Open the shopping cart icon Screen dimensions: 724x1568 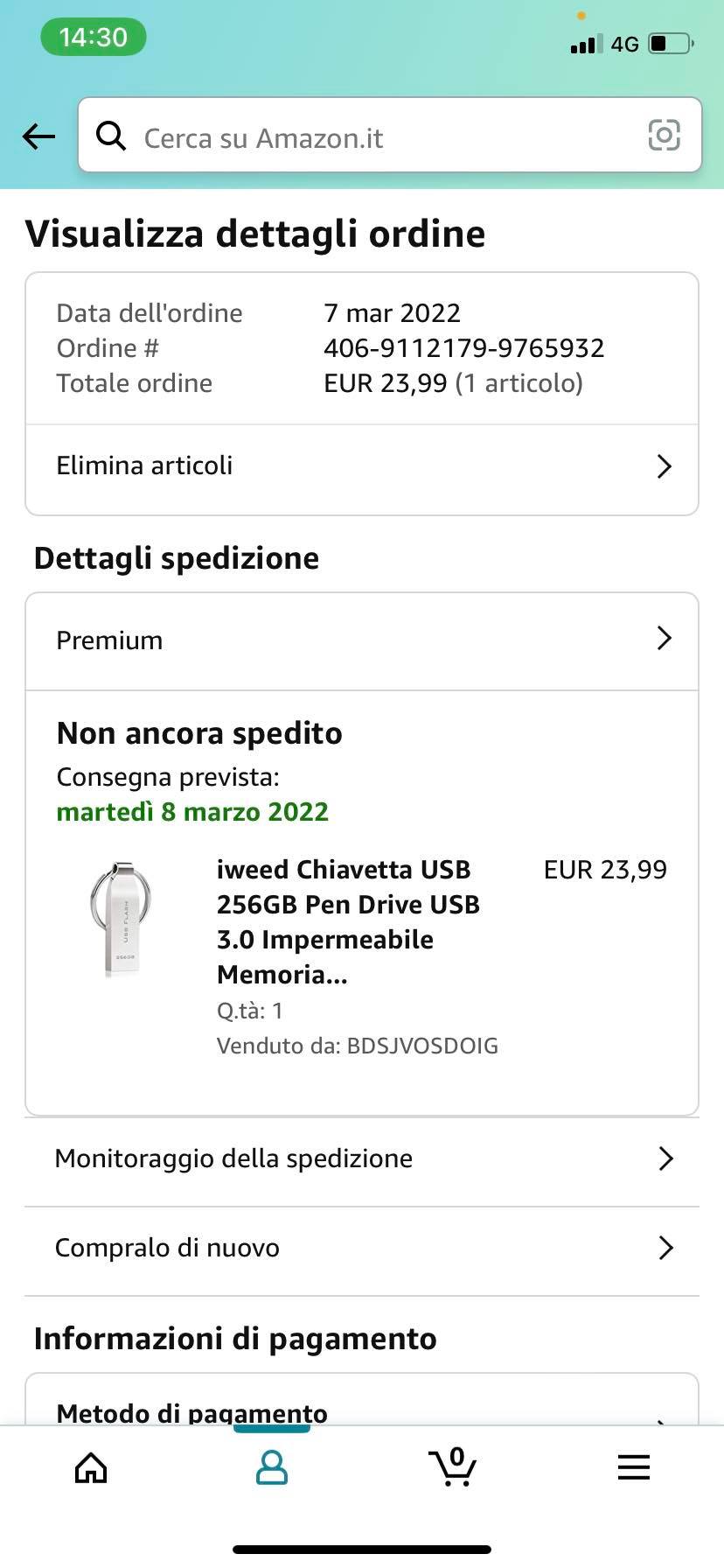coord(453,1467)
